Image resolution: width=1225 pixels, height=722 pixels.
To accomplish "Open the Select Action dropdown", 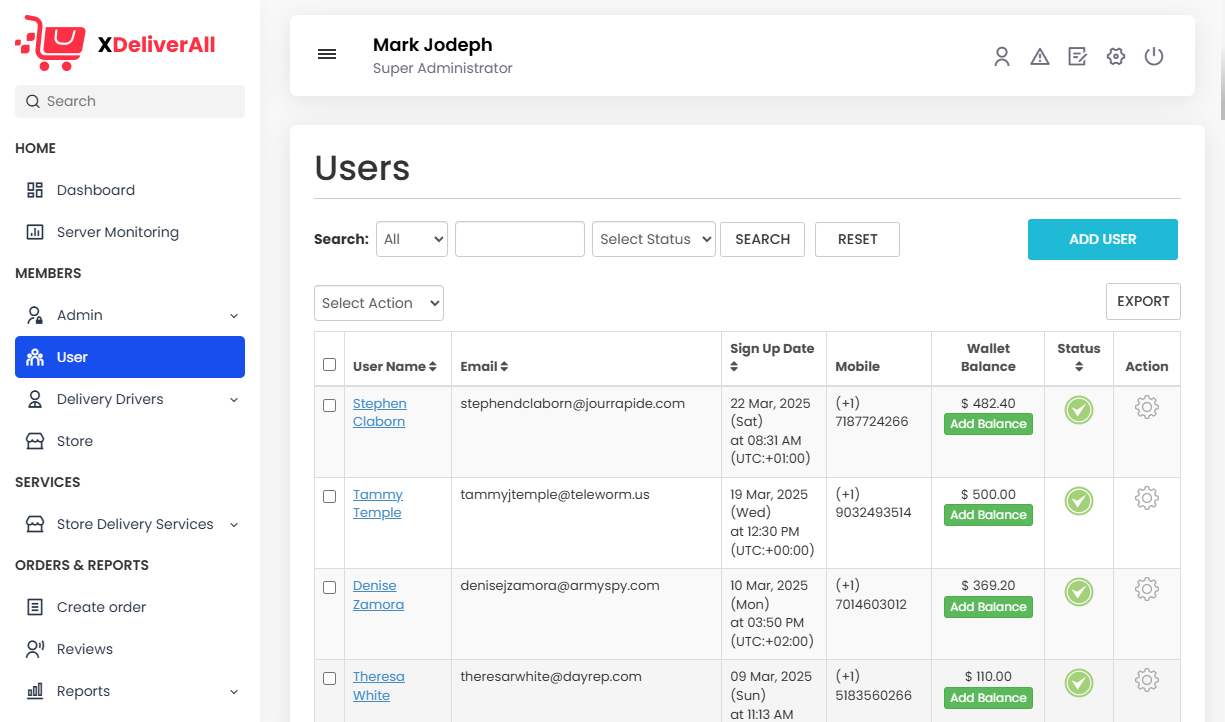I will (379, 303).
